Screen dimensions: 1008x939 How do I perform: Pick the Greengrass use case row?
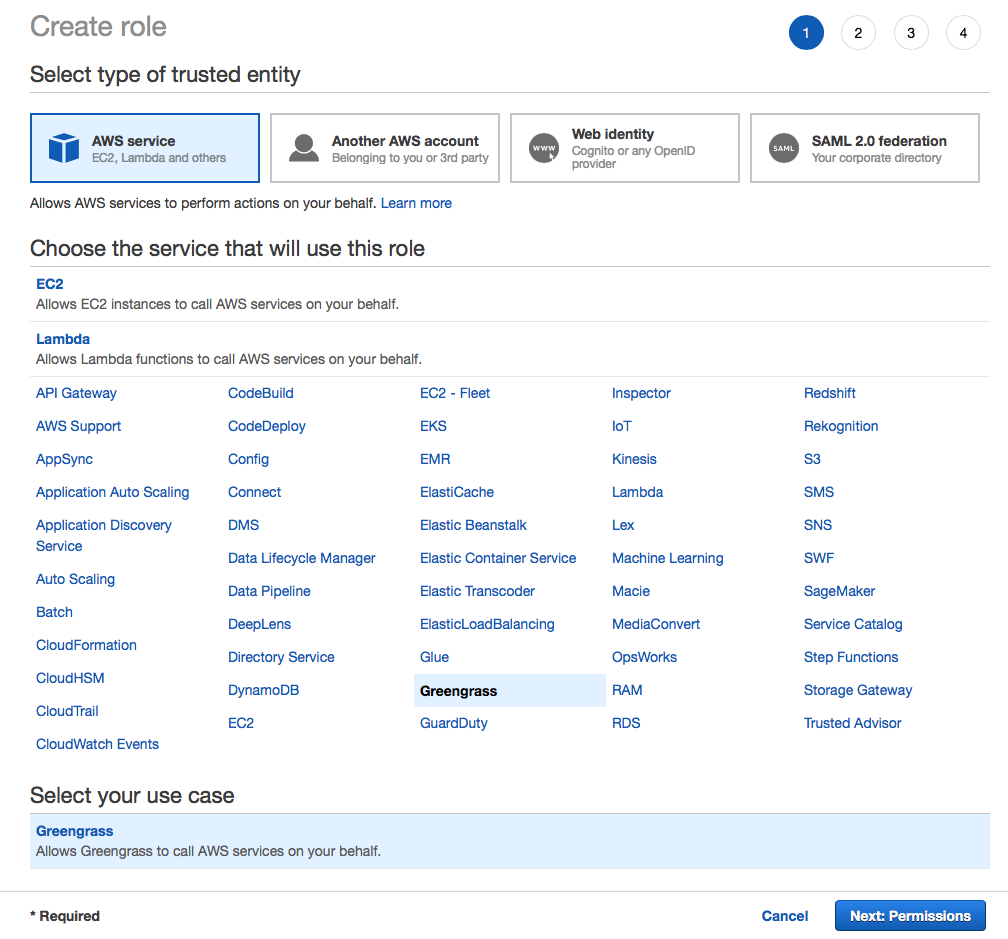click(509, 841)
